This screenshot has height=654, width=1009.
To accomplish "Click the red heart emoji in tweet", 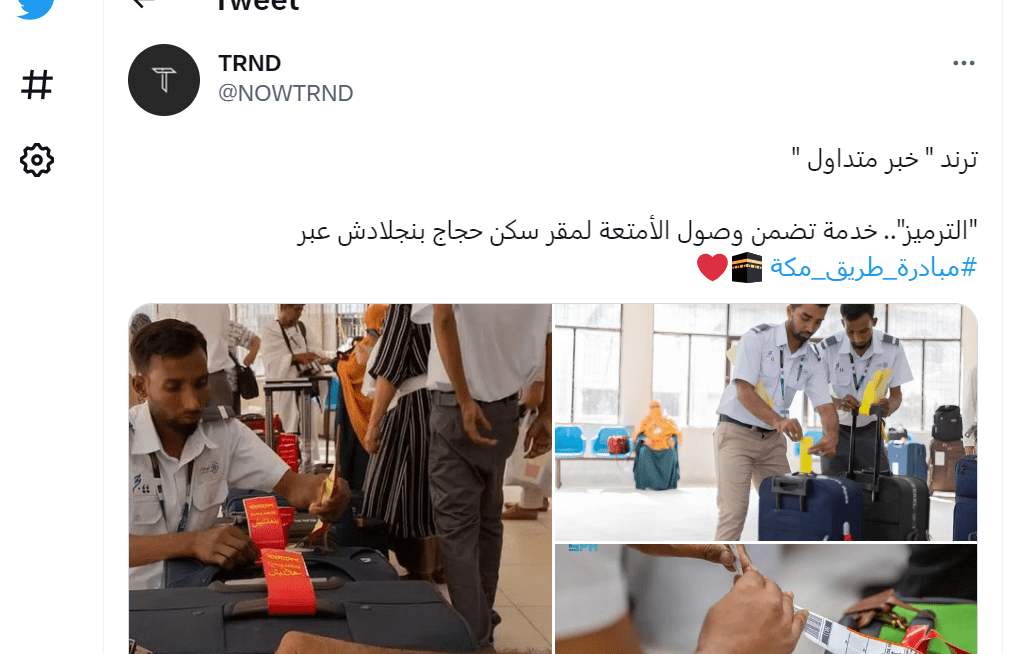I will point(712,267).
